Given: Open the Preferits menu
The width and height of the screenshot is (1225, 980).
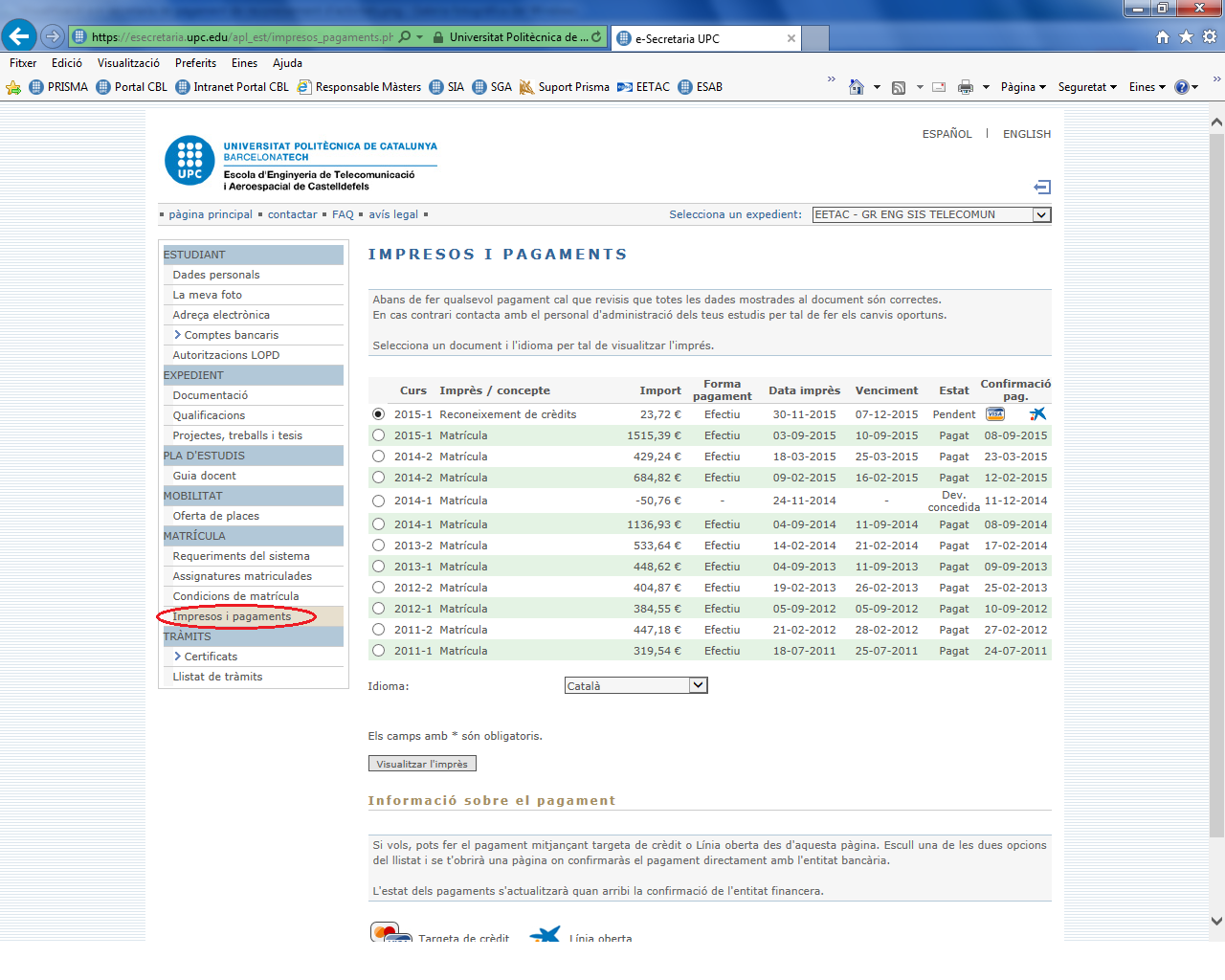Looking at the screenshot, I should coord(195,63).
